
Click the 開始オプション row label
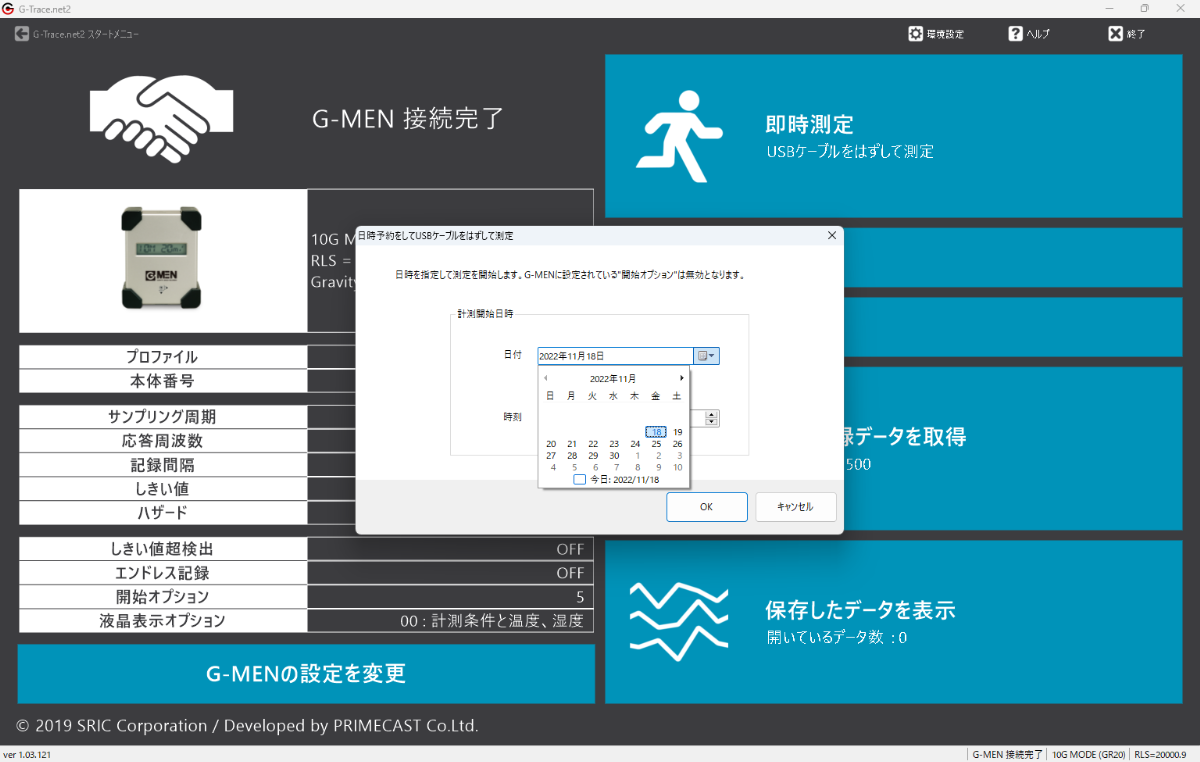point(162,597)
